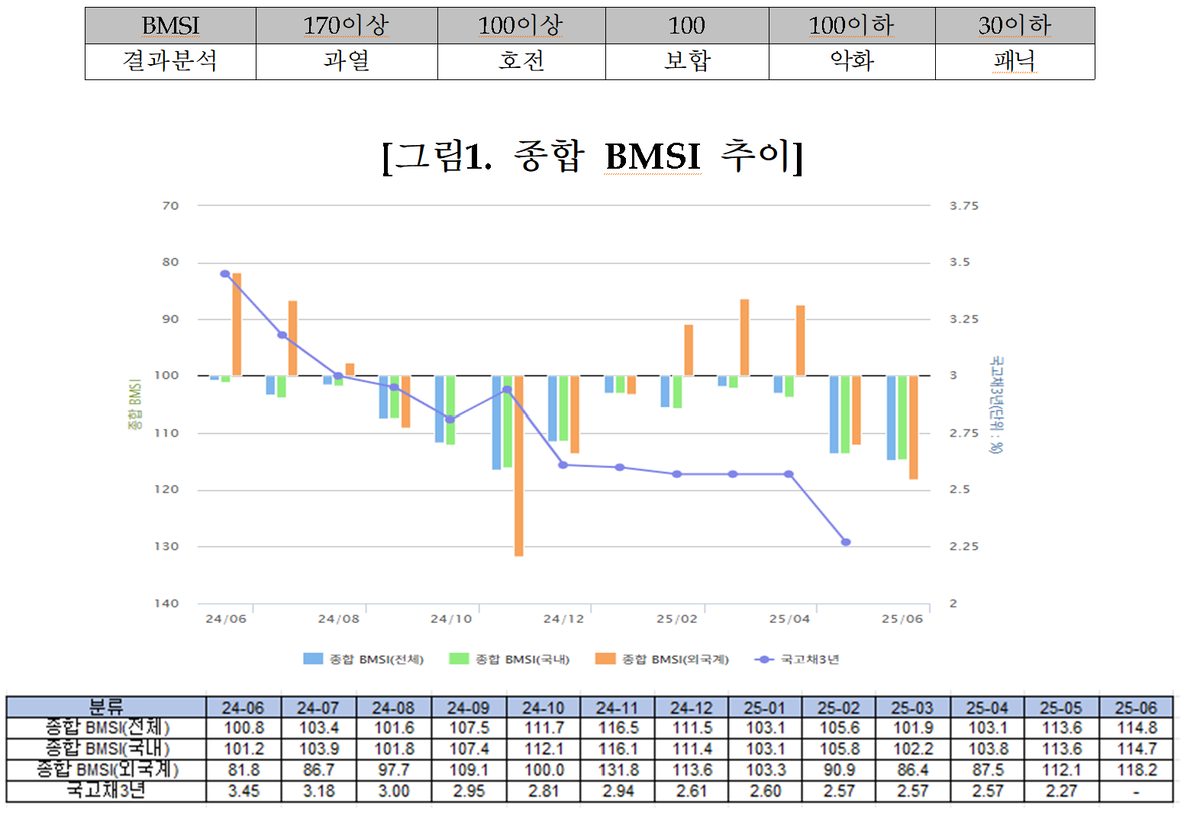
Task: Select the 패닉 cell
Action: pyautogui.click(x=1015, y=61)
